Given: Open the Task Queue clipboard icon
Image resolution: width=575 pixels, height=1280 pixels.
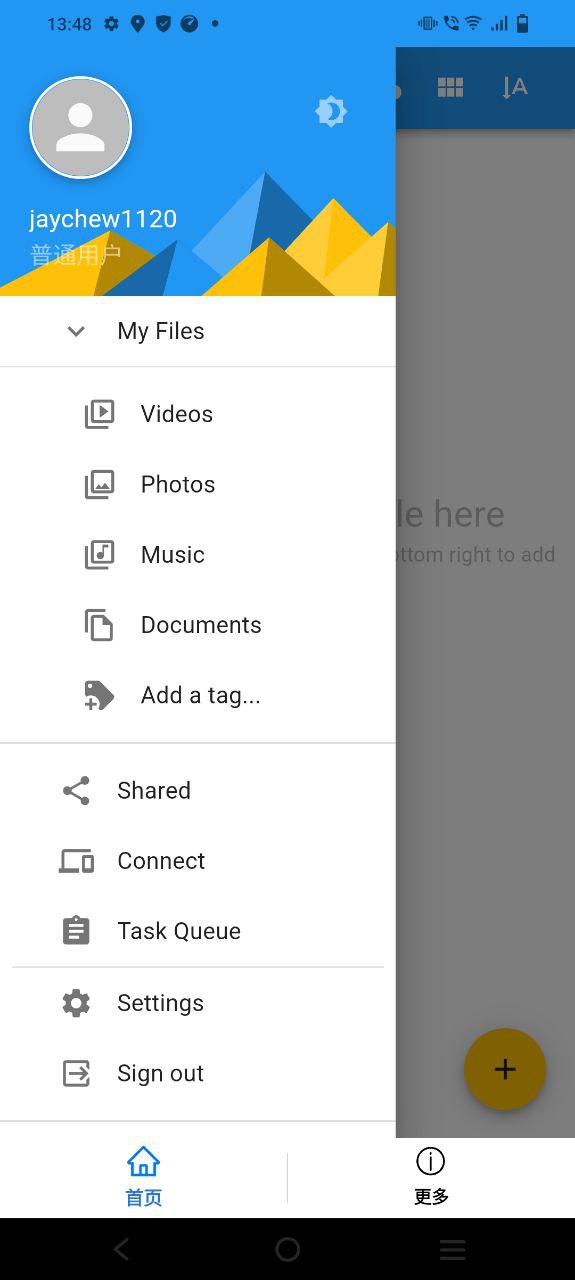Looking at the screenshot, I should [x=76, y=931].
